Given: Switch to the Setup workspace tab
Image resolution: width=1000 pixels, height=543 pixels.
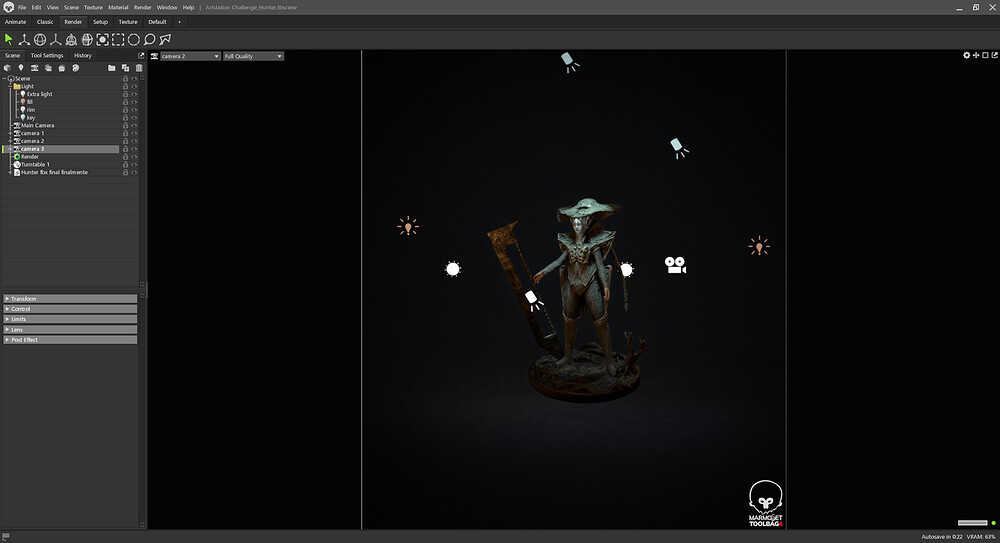Looking at the screenshot, I should pos(100,22).
